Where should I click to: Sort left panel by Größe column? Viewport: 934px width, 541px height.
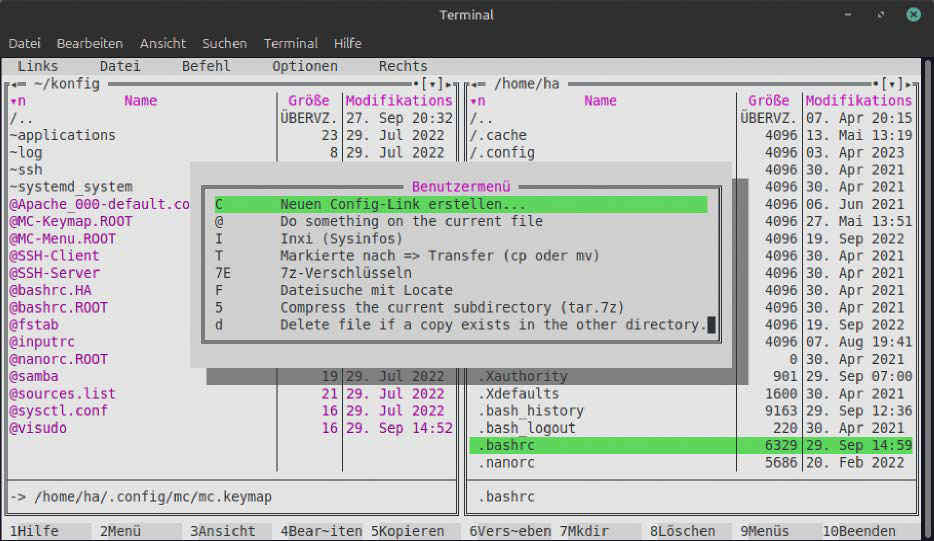coord(309,101)
